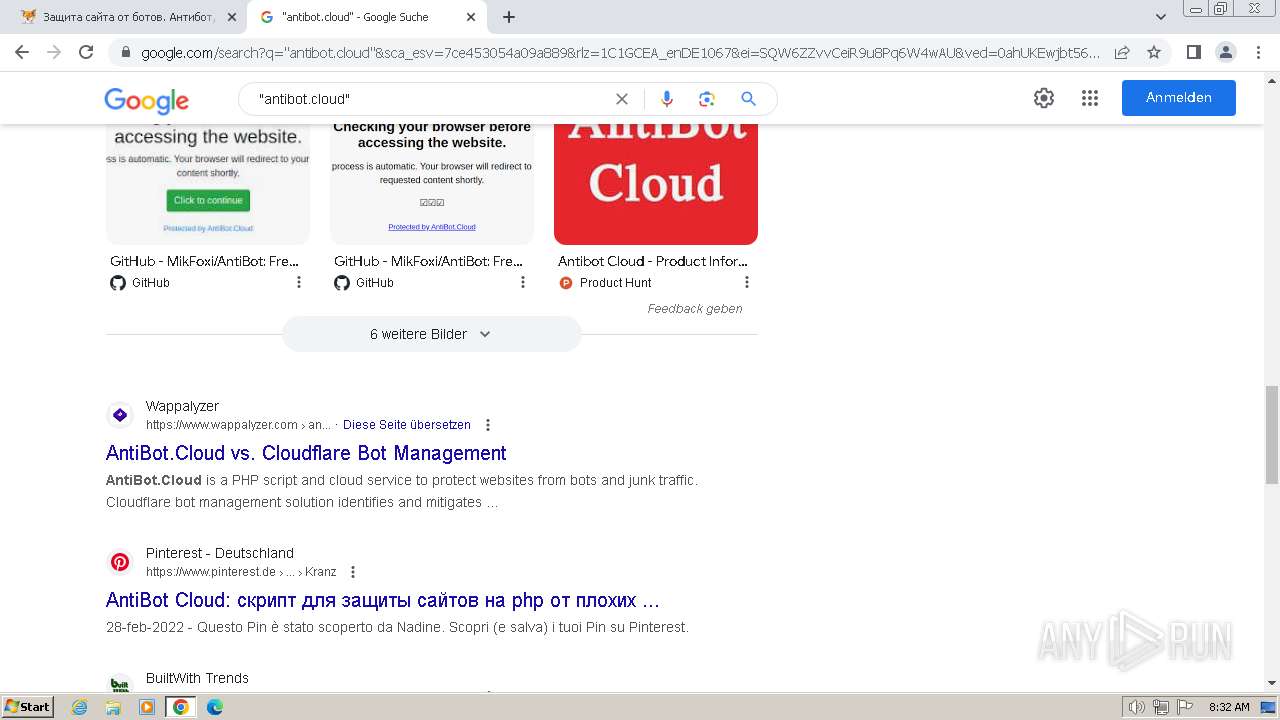The height and width of the screenshot is (720, 1280).
Task: Go to the Google homepage logo
Action: 146,100
